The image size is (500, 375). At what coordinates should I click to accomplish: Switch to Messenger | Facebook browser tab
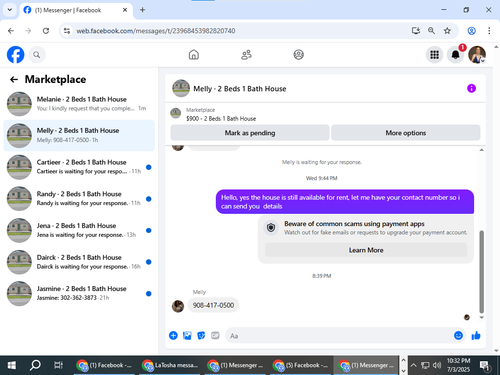pyautogui.click(x=76, y=10)
